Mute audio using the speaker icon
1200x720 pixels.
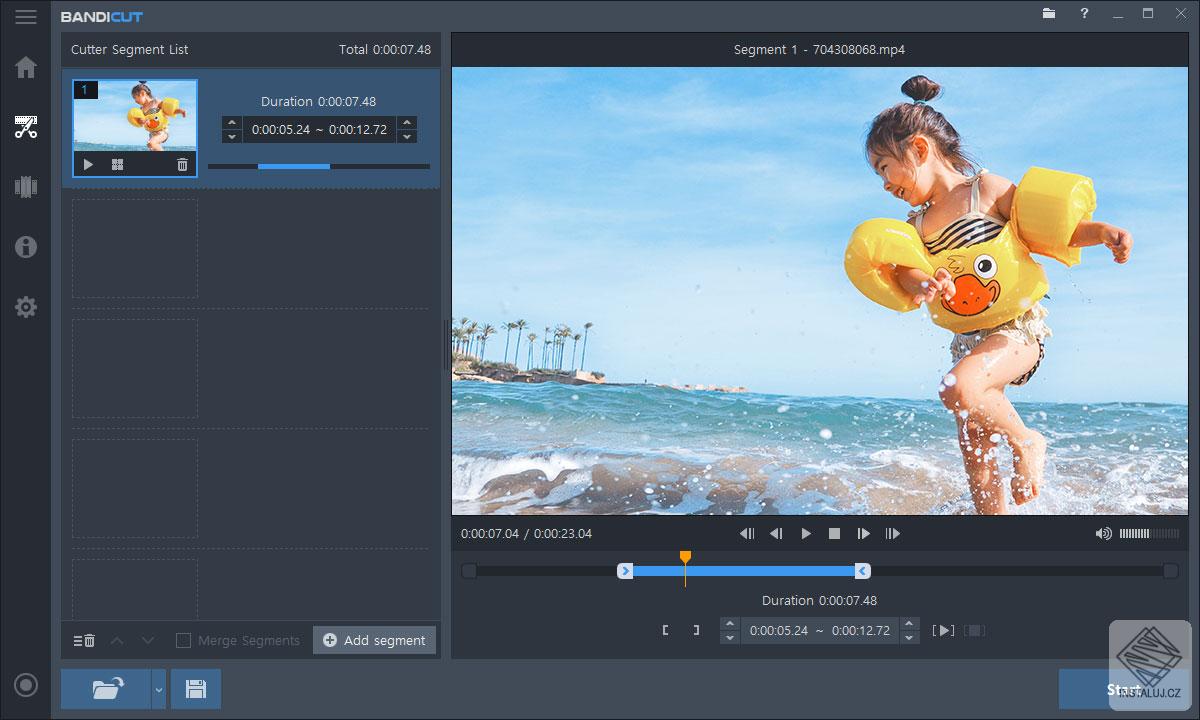click(1103, 534)
